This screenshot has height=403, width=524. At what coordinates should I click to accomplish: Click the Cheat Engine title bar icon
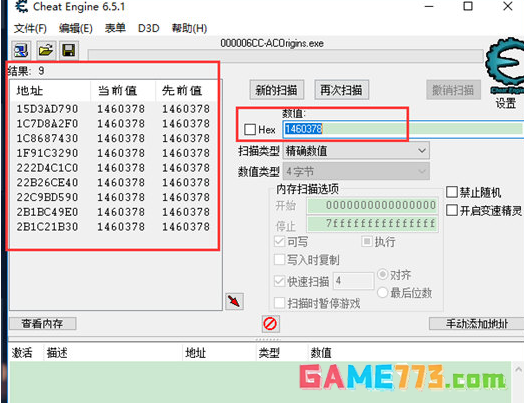[x=21, y=6]
